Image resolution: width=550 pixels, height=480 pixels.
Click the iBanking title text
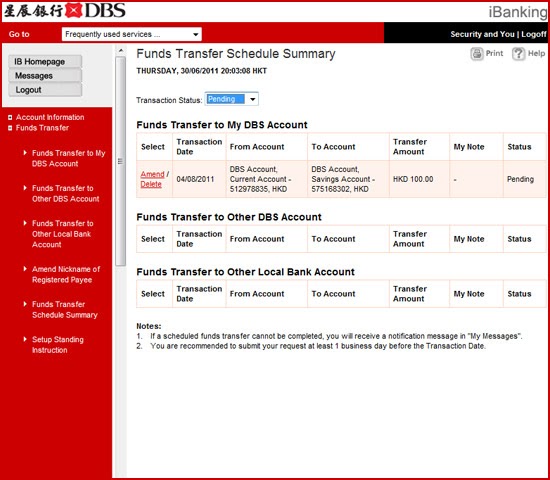(518, 12)
